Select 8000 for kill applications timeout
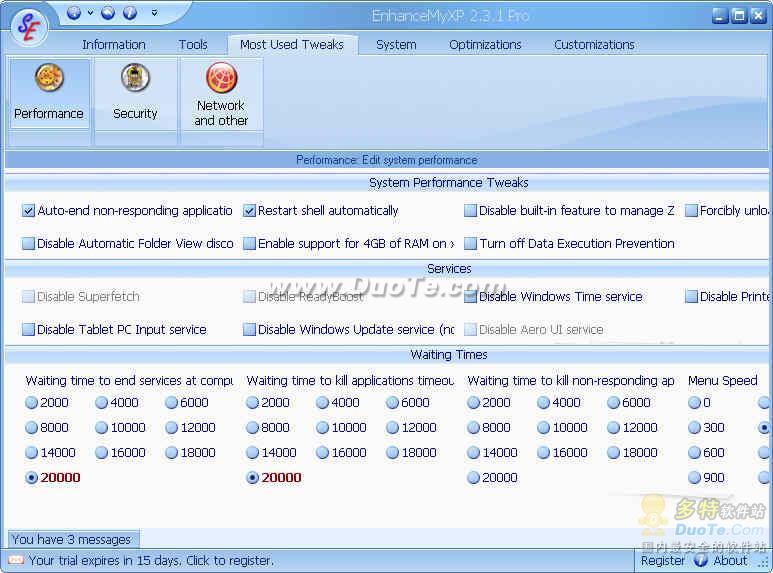Image resolution: width=773 pixels, height=573 pixels. [x=252, y=428]
